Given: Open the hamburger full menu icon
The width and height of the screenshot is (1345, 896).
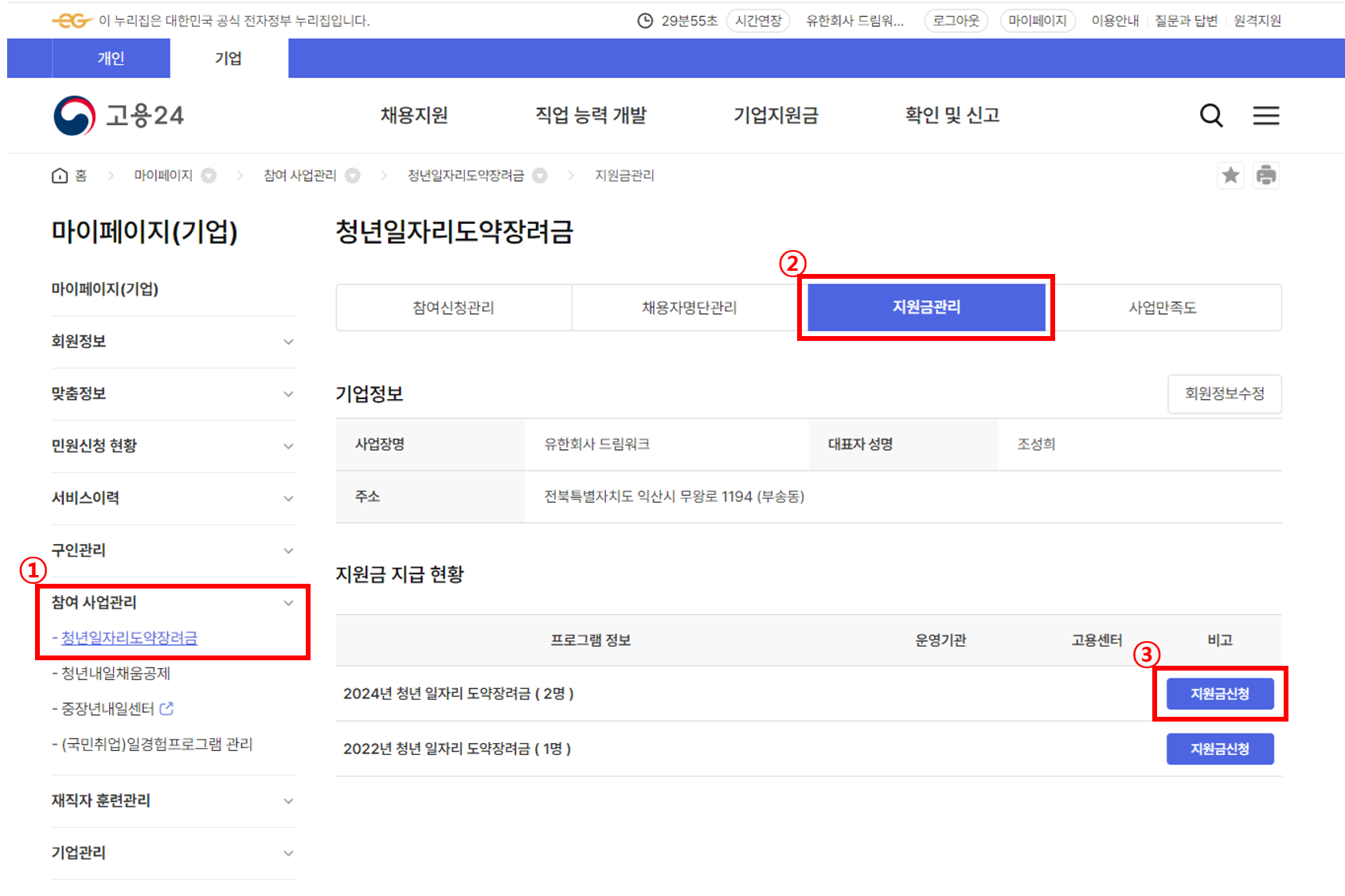Looking at the screenshot, I should coord(1265,115).
